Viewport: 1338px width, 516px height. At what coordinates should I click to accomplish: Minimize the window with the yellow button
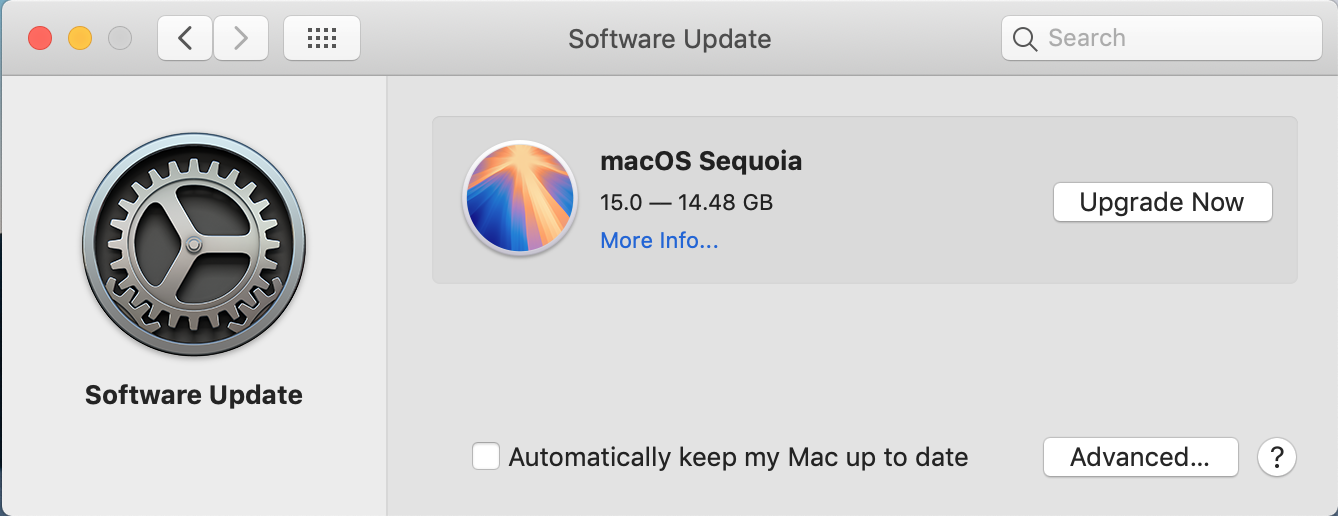coord(80,39)
